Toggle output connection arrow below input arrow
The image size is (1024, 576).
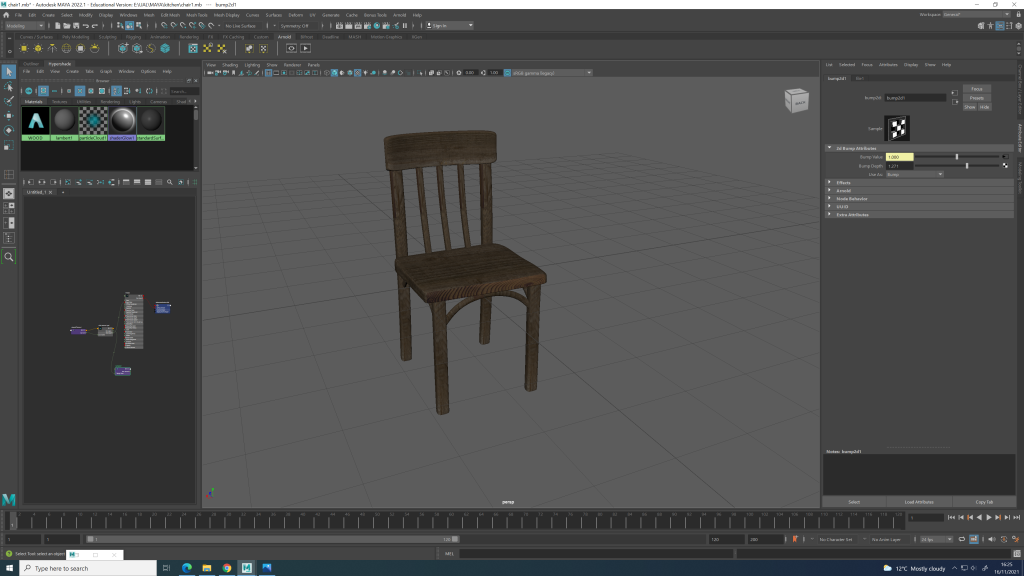[955, 102]
